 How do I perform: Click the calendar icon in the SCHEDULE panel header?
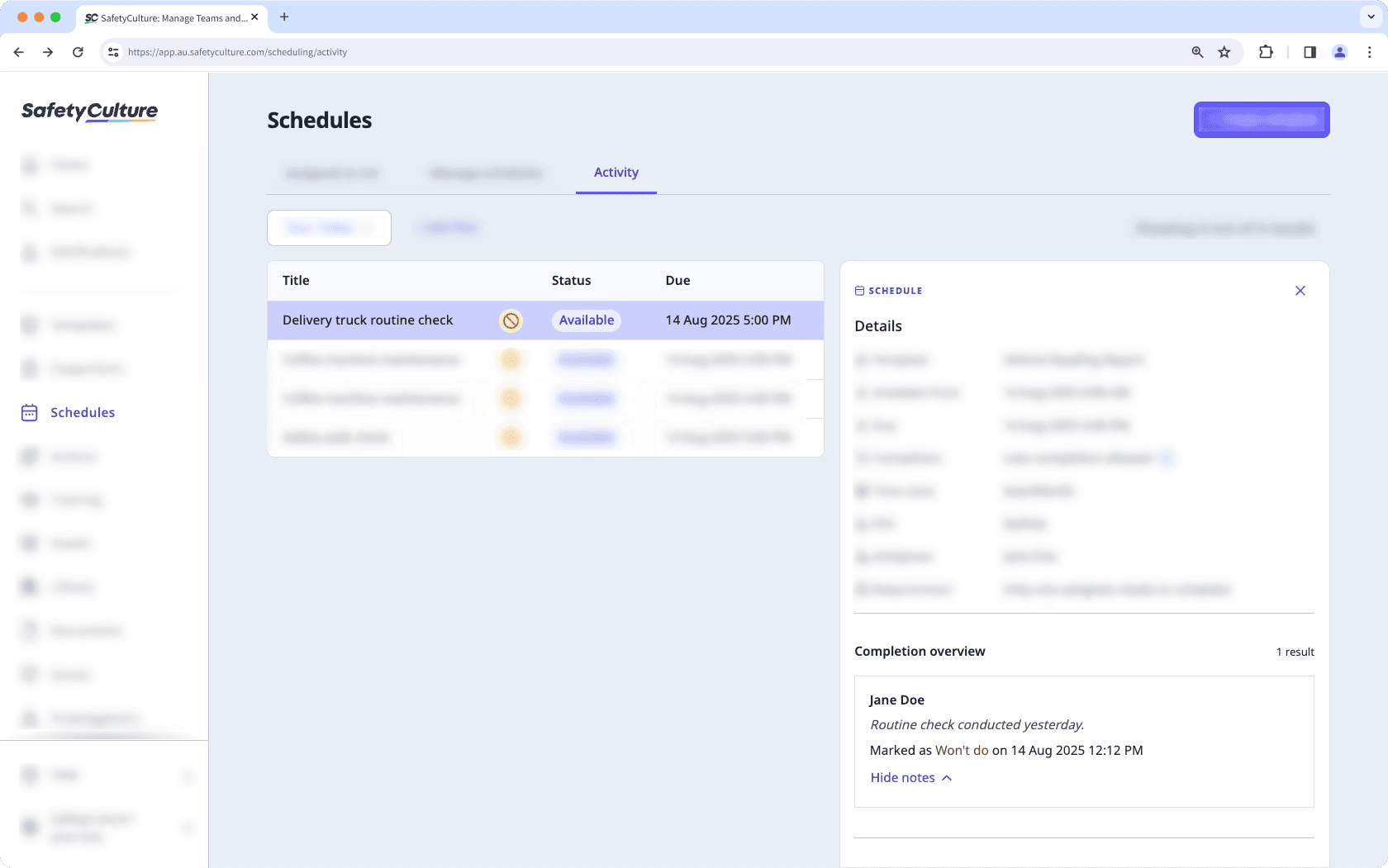point(858,290)
